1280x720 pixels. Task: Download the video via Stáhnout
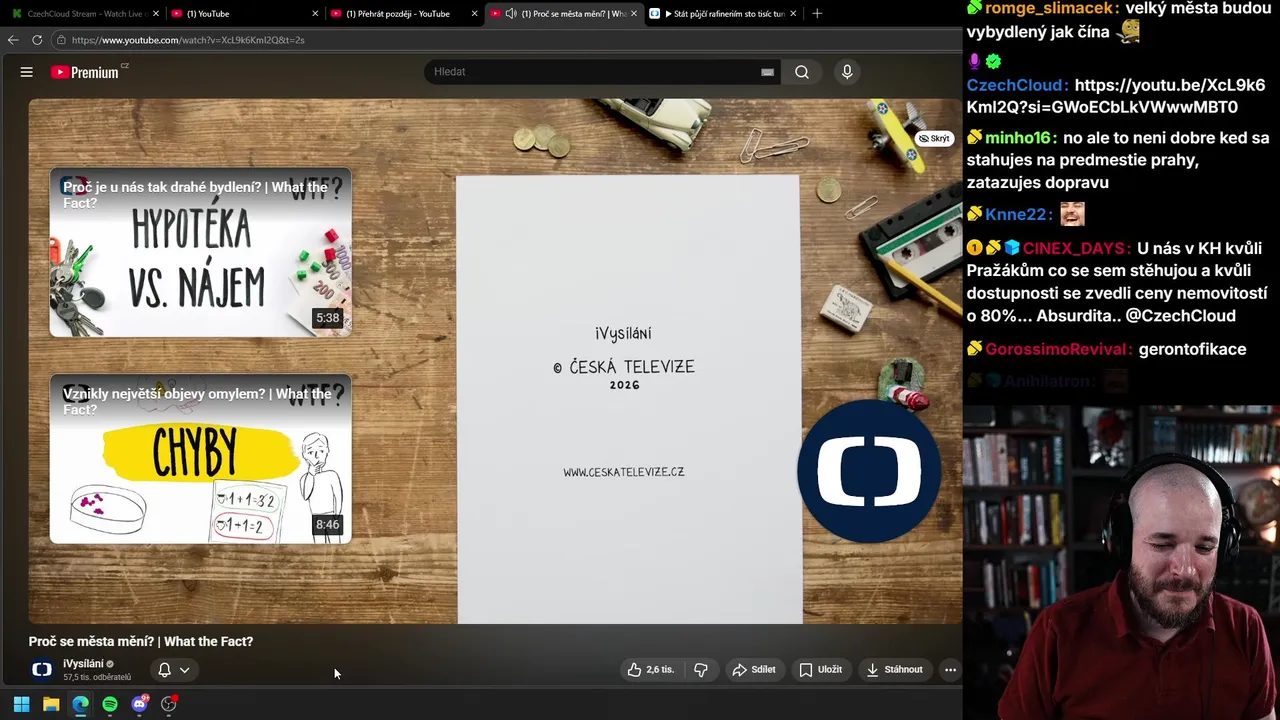(895, 670)
